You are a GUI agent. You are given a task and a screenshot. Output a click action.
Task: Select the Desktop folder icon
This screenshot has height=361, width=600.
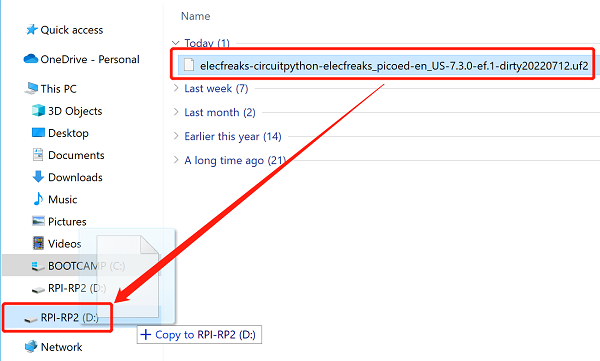click(x=38, y=133)
